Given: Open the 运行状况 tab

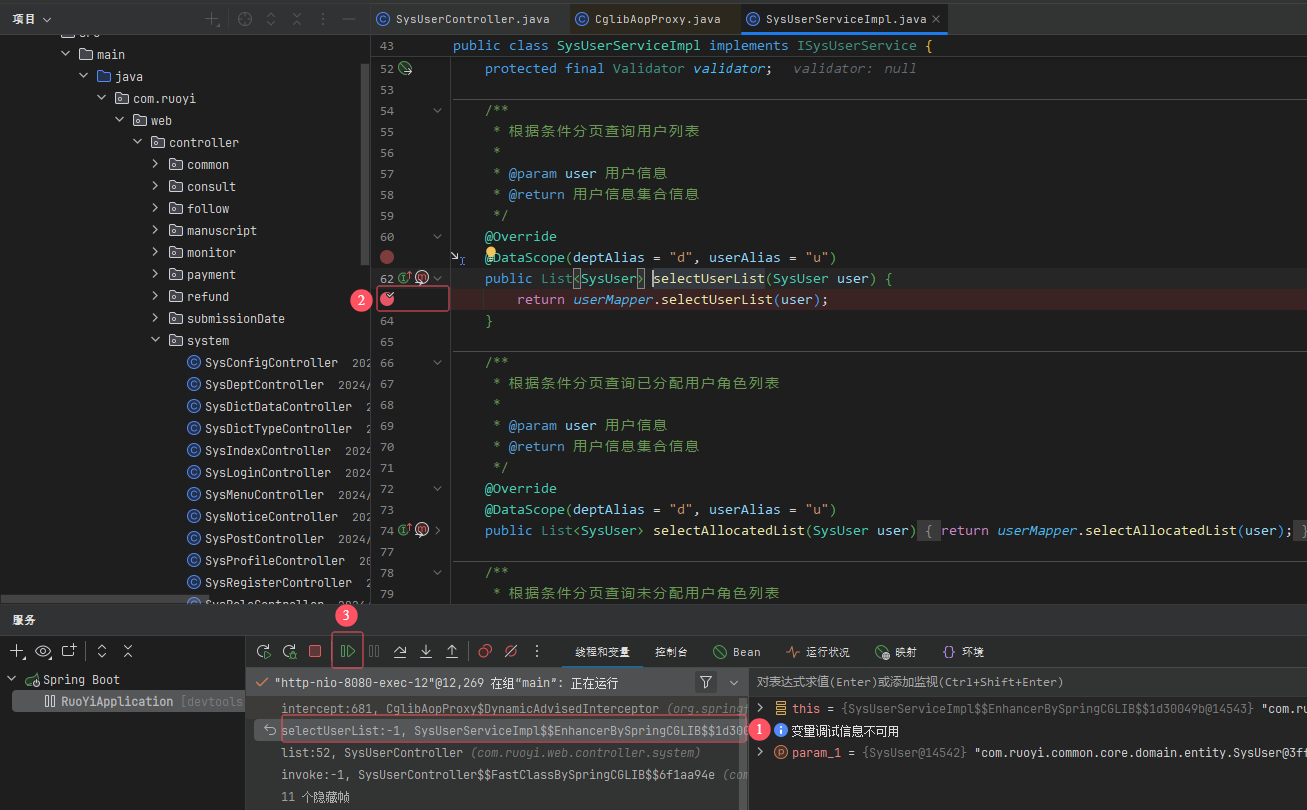Looking at the screenshot, I should 818,652.
